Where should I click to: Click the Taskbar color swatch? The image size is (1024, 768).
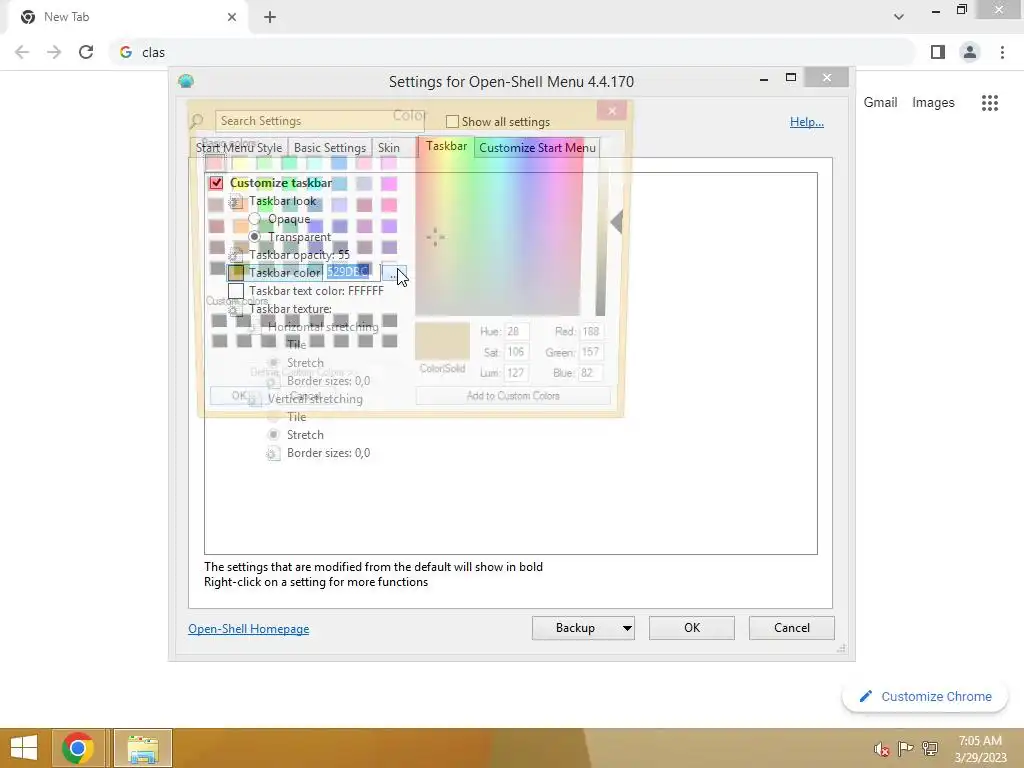(236, 272)
